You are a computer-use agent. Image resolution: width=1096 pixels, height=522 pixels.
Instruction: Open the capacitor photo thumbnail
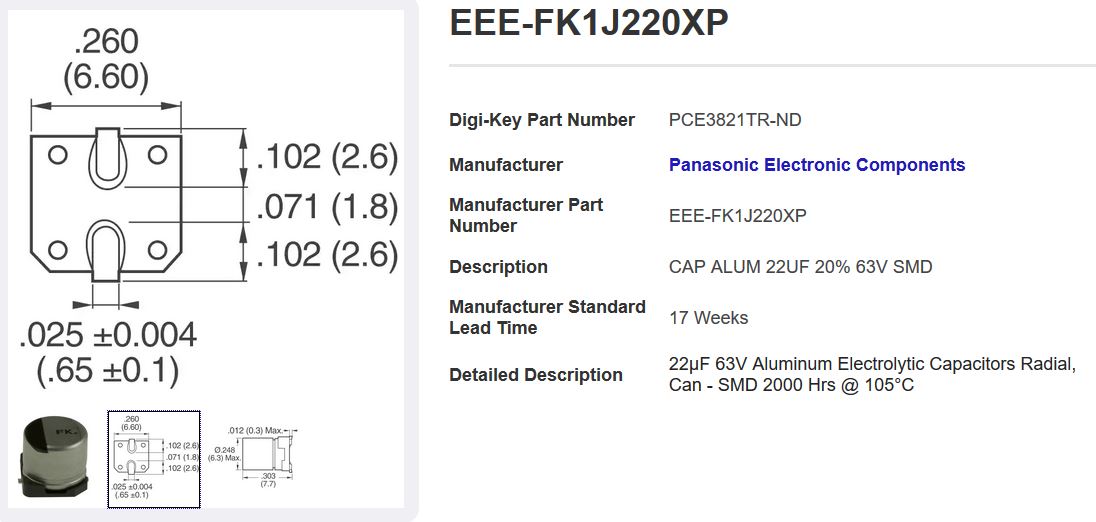coord(55,459)
